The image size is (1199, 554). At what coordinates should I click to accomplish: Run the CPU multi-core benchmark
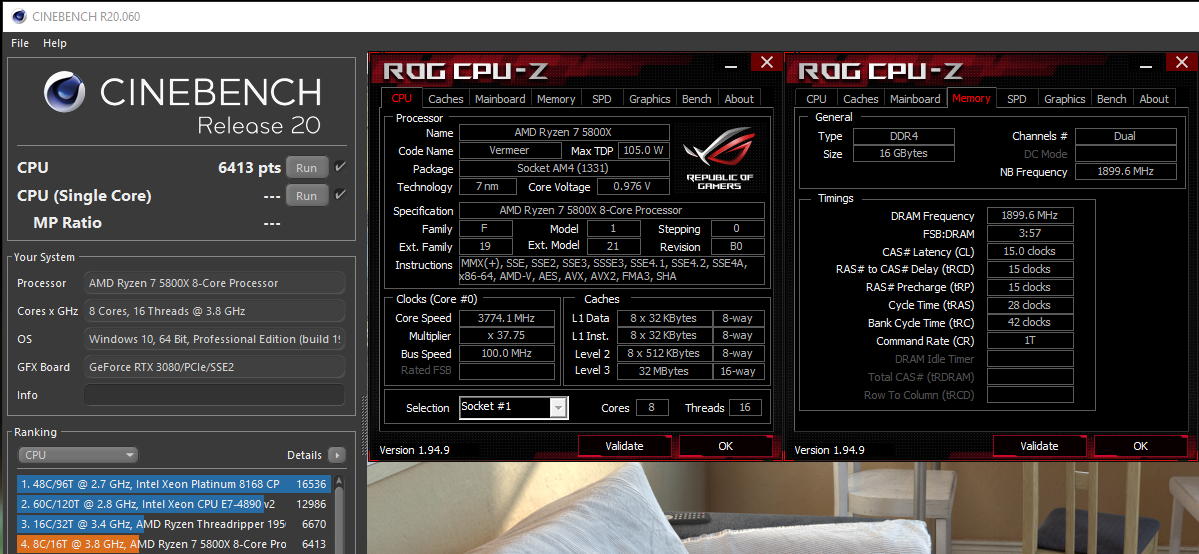(x=307, y=168)
